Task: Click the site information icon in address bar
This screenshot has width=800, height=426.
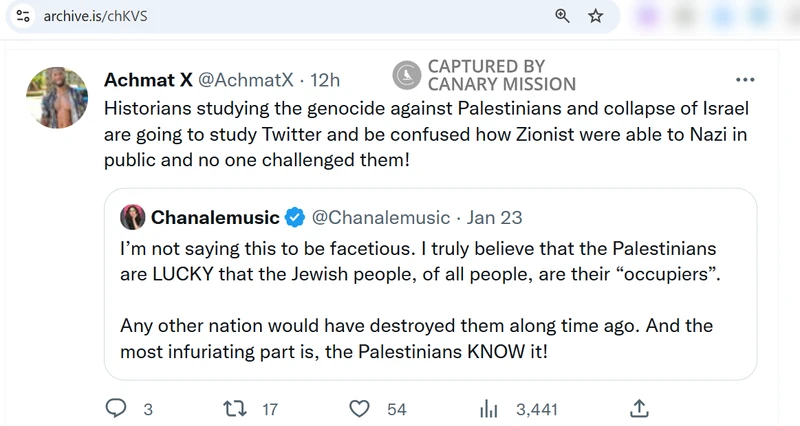Action: [23, 16]
